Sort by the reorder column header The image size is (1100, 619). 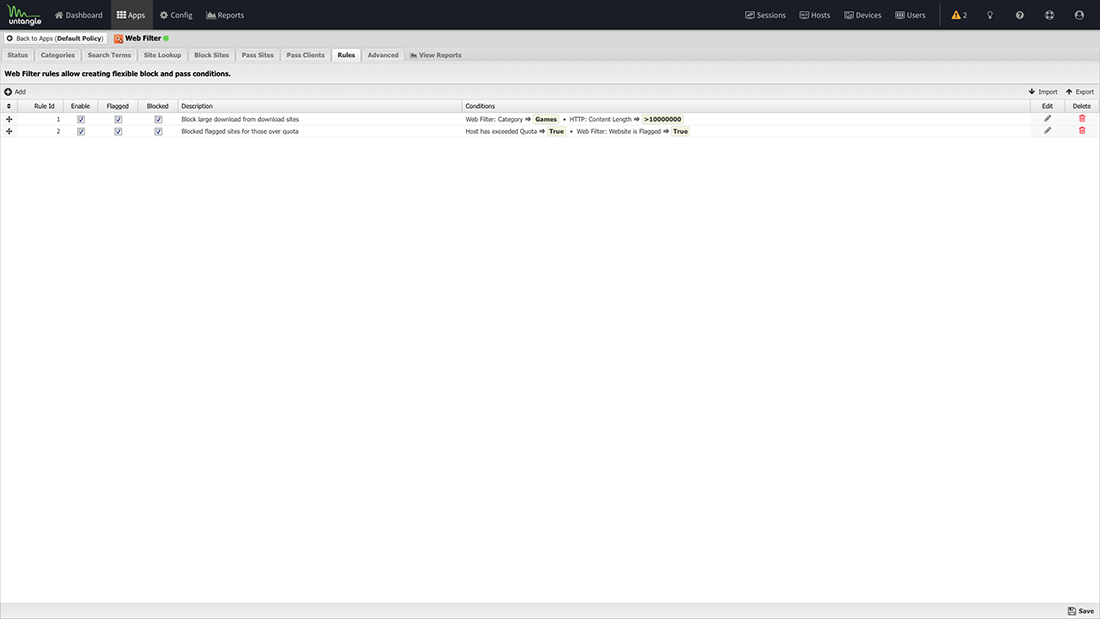(8, 106)
